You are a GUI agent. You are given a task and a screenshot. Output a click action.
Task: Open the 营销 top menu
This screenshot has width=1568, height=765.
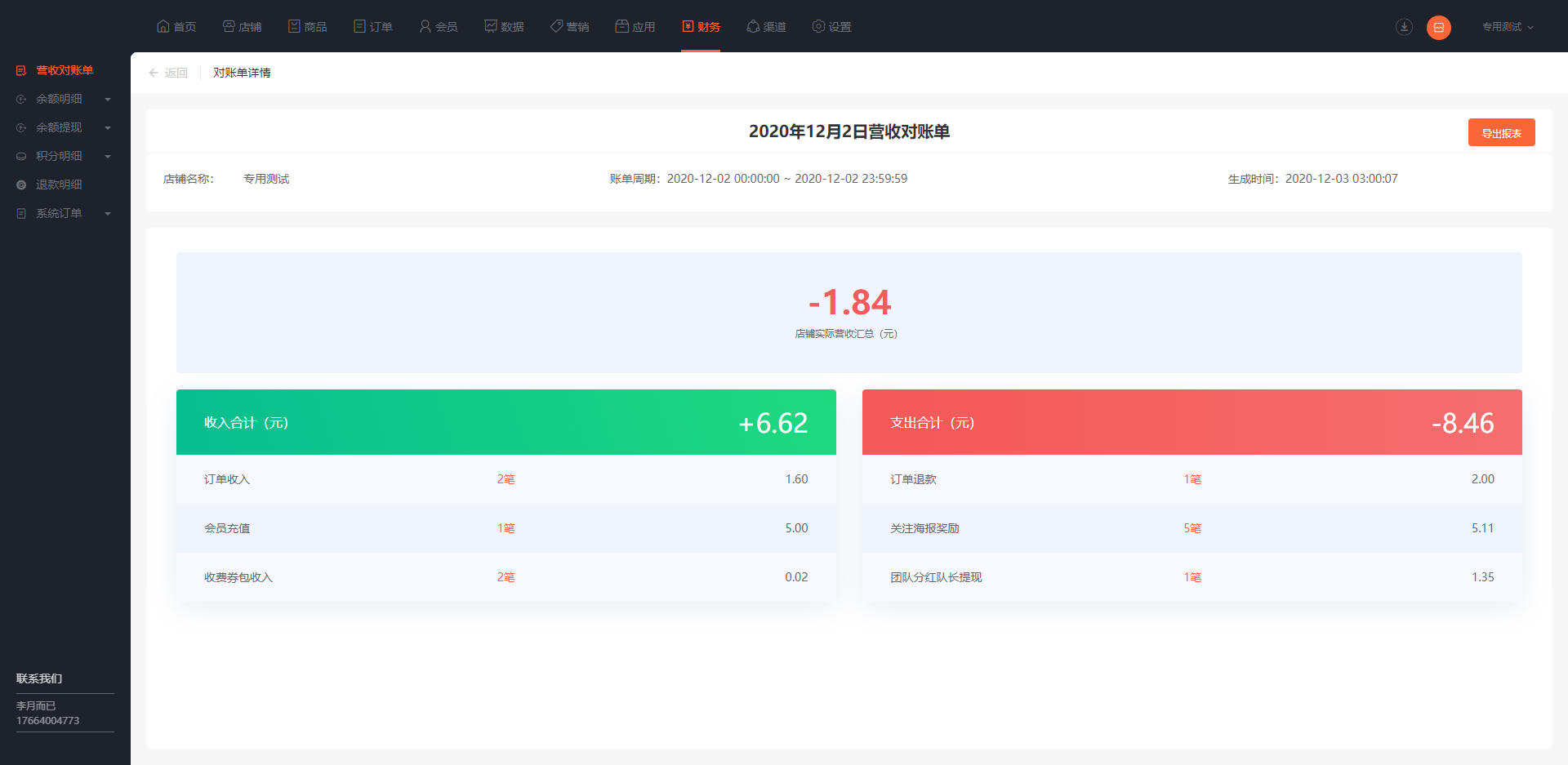click(569, 26)
